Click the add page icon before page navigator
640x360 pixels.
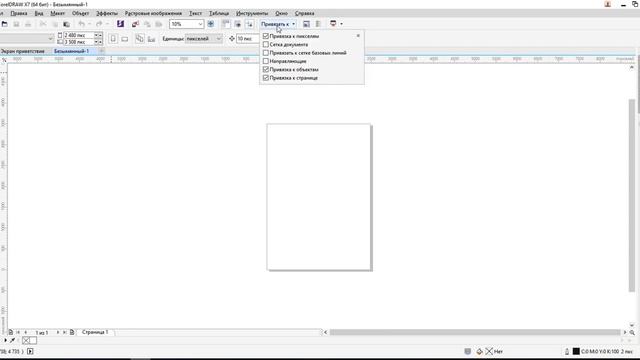click(11, 332)
